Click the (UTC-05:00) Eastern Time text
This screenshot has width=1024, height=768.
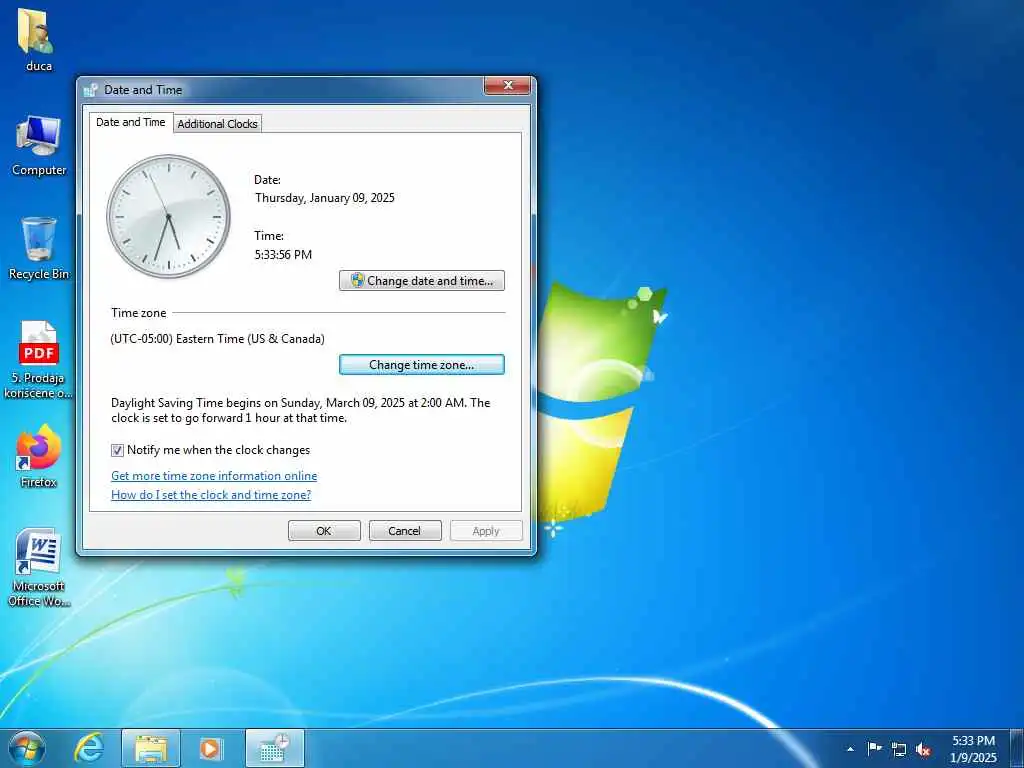pos(217,339)
